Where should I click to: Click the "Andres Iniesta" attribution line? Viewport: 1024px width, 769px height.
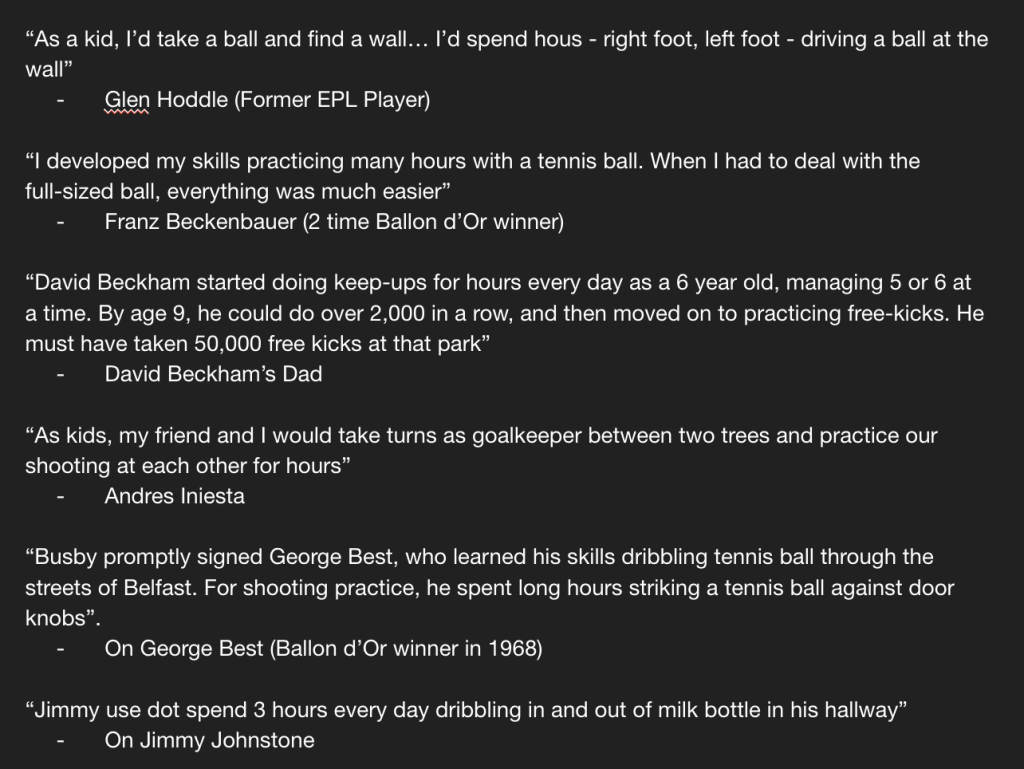174,496
